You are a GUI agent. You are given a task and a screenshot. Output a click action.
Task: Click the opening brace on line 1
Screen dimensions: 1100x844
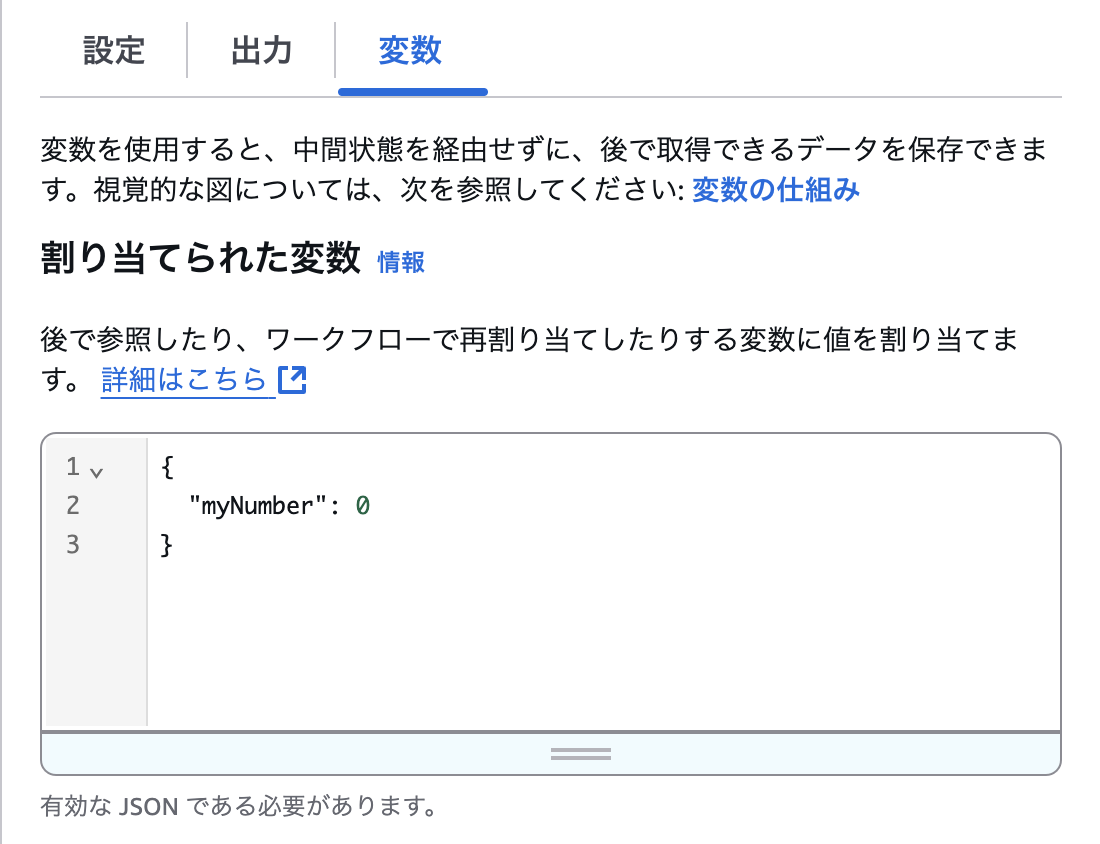pyautogui.click(x=166, y=467)
